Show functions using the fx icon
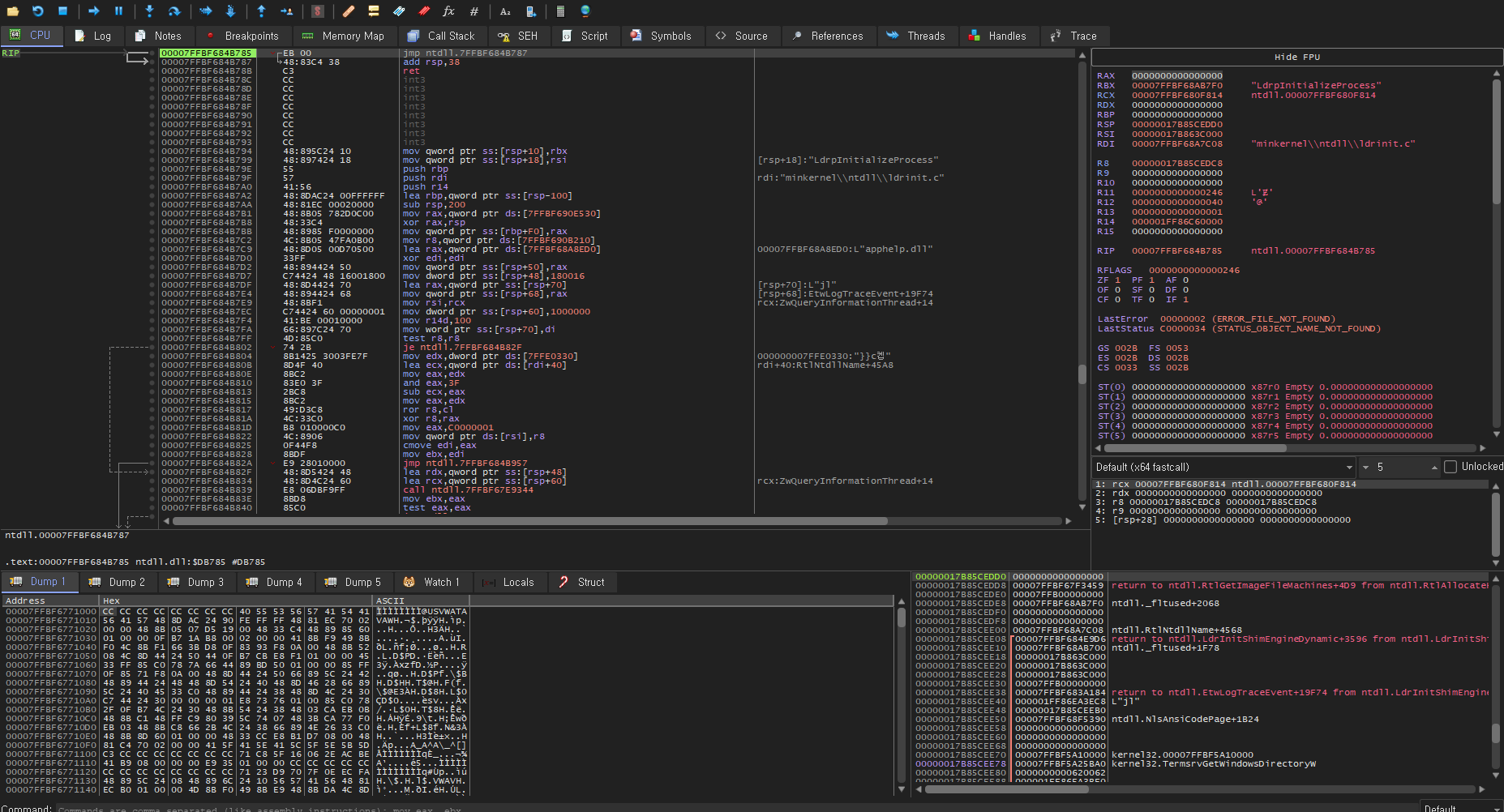1504x812 pixels. point(448,11)
